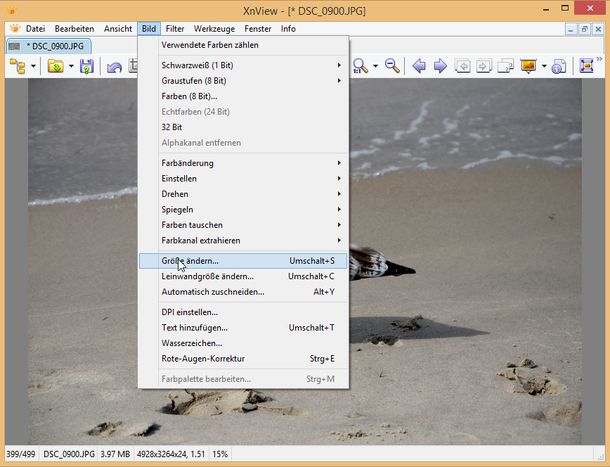Click the zoom out magnifier icon
610x467 pixels.
coord(392,66)
